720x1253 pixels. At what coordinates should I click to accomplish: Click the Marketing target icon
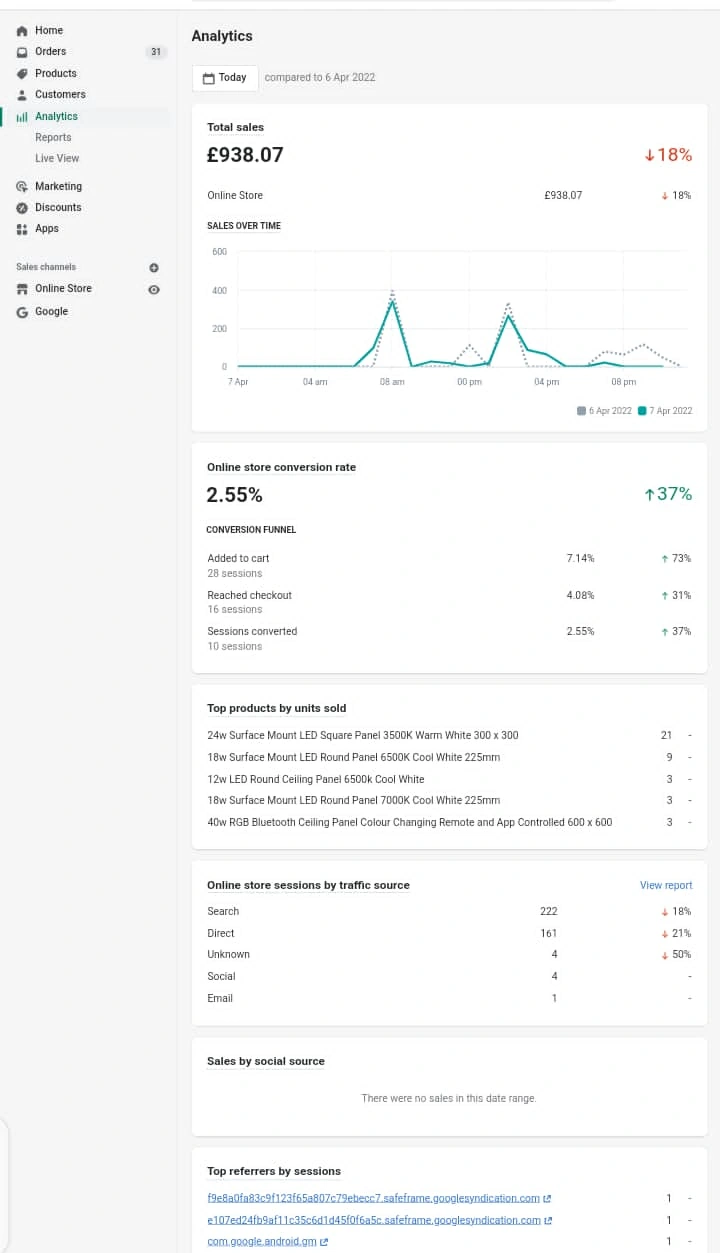click(22, 187)
